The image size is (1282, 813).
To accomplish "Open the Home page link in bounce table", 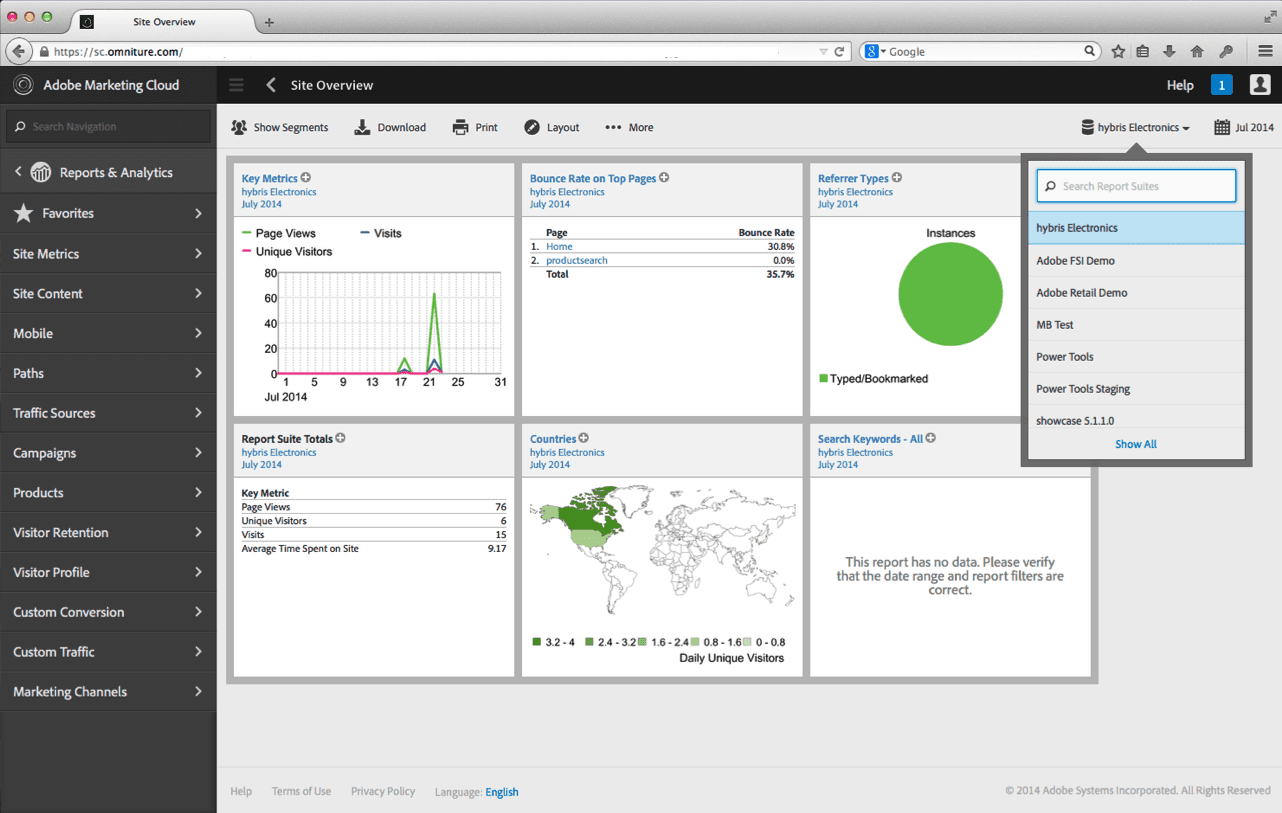I will [559, 246].
